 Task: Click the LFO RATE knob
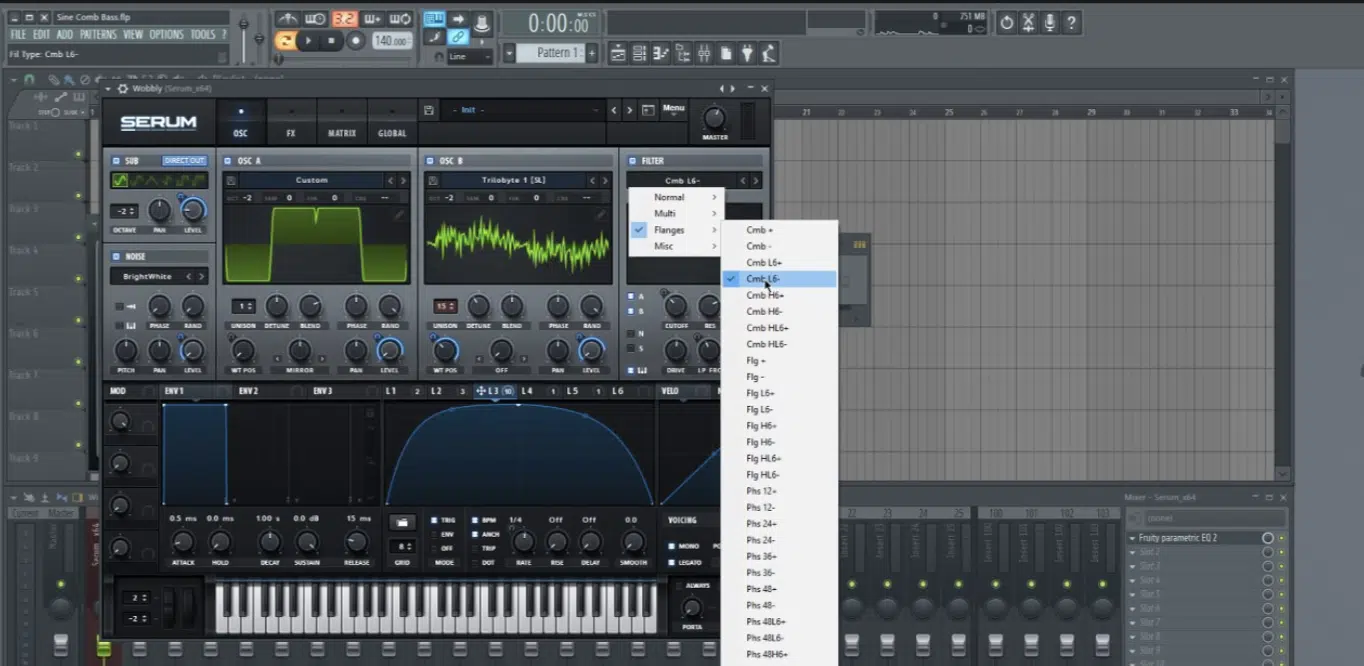[524, 541]
